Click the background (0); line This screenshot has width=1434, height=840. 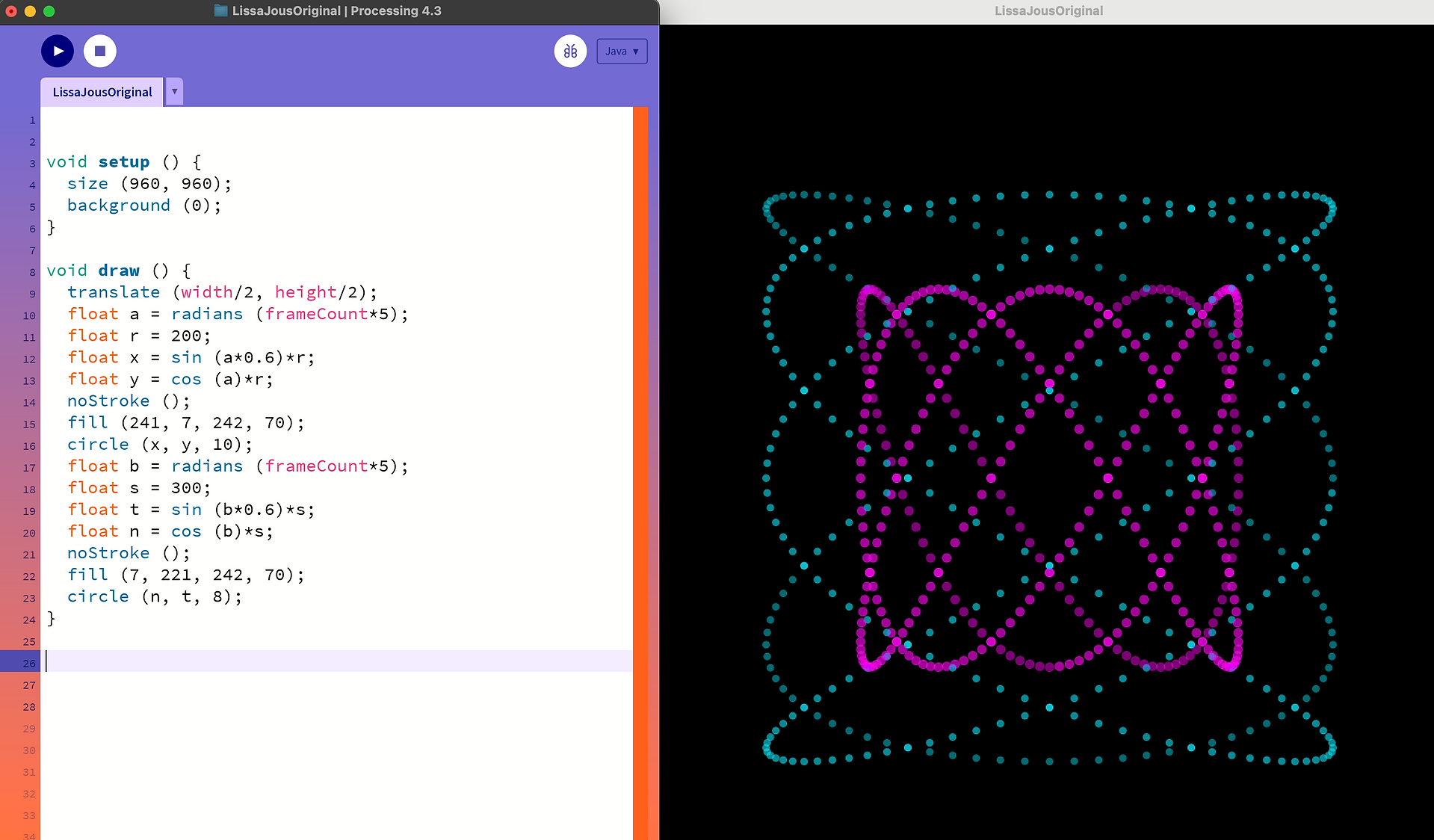click(x=144, y=206)
